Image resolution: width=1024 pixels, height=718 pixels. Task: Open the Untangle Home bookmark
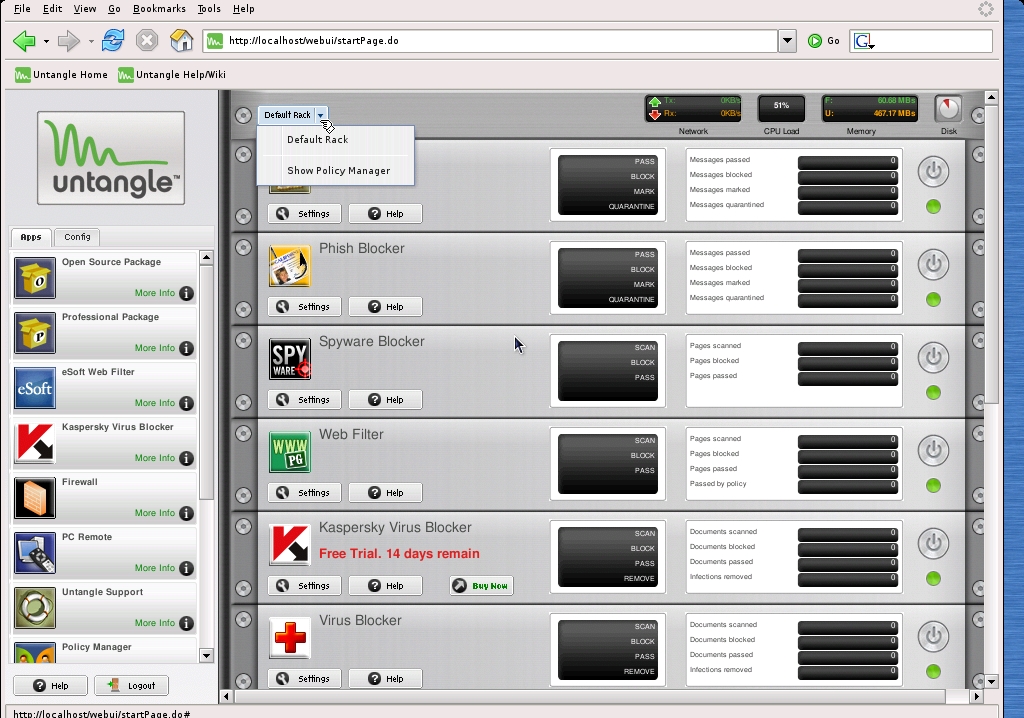point(61,74)
